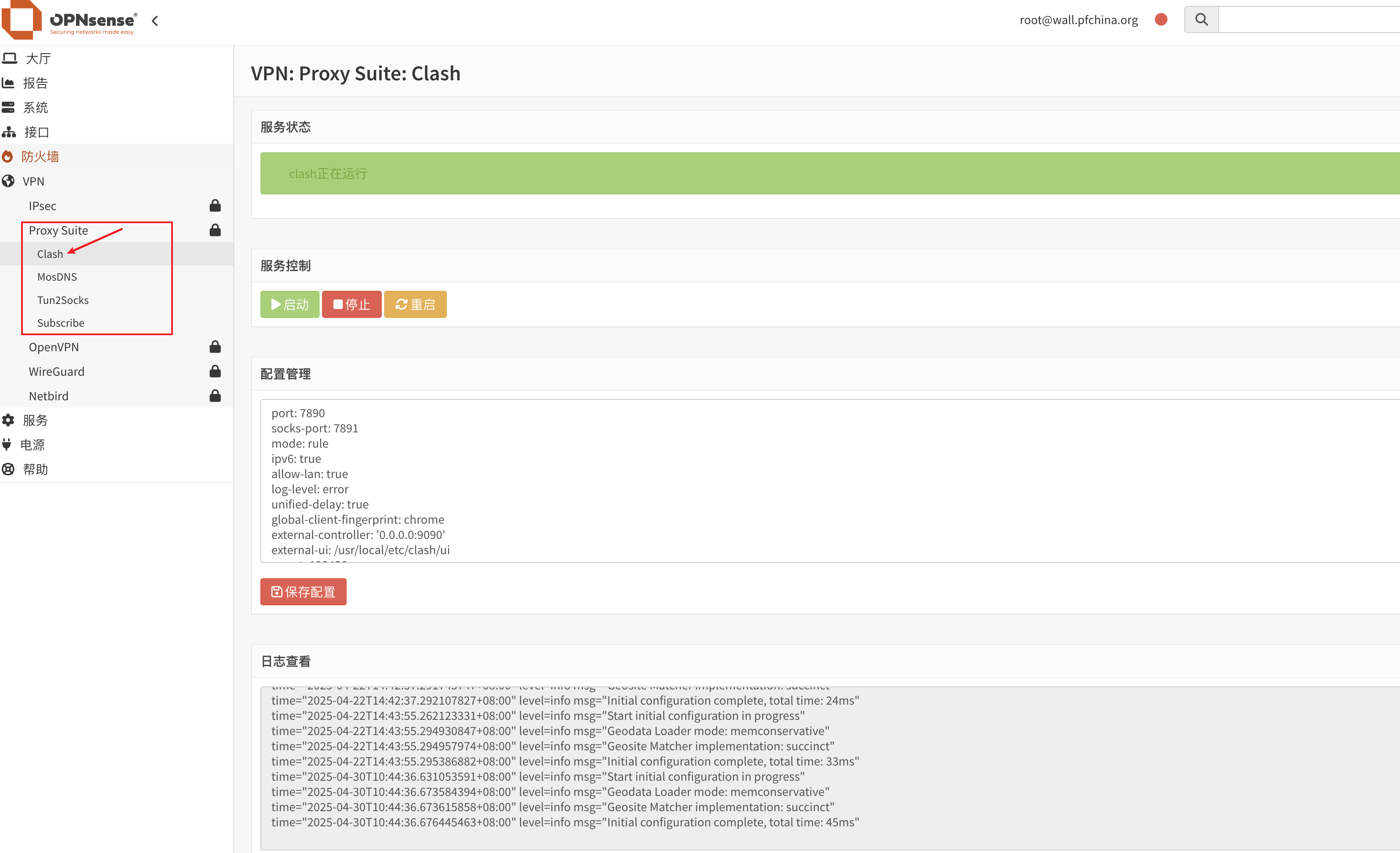Viewport: 1400px width, 853px height.
Task: Click the Netbird lock icon
Action: tap(215, 396)
